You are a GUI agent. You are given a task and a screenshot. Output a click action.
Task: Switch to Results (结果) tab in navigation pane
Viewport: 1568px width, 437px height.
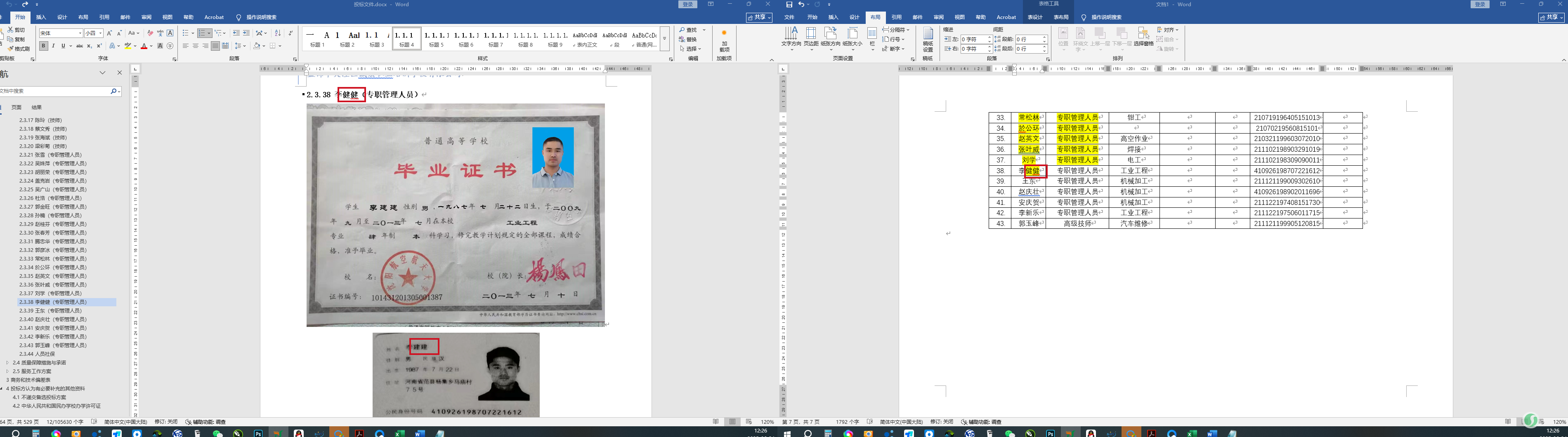(x=37, y=108)
